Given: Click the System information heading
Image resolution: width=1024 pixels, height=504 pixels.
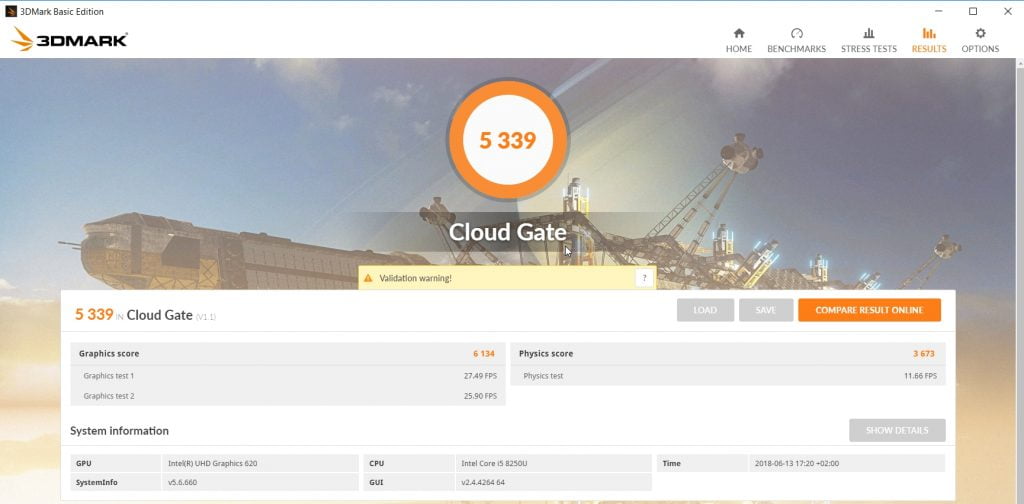Looking at the screenshot, I should pos(119,431).
